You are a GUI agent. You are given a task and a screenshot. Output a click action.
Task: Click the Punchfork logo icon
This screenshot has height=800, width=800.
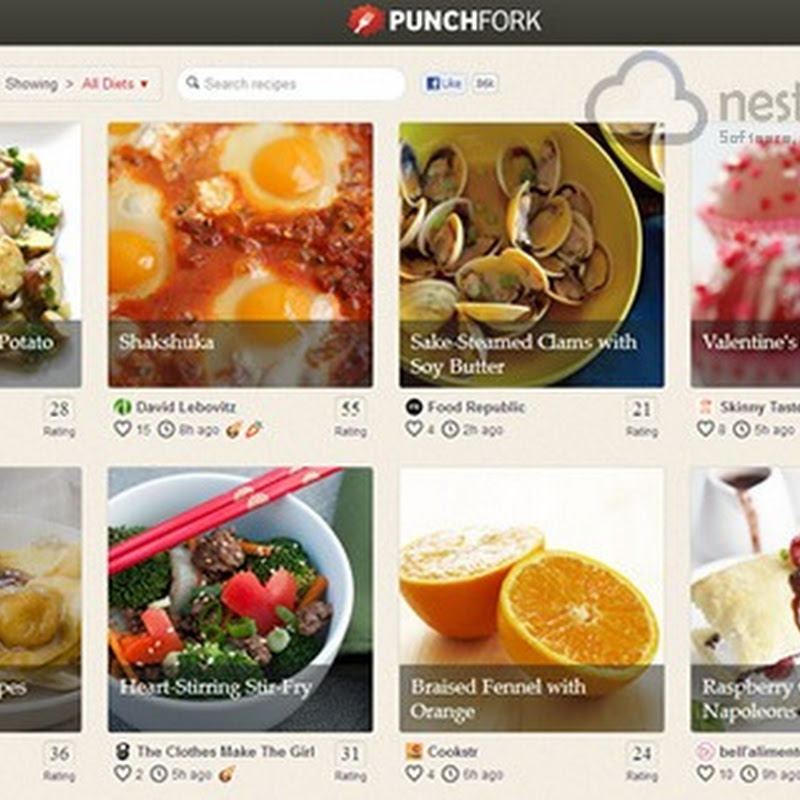click(365, 20)
